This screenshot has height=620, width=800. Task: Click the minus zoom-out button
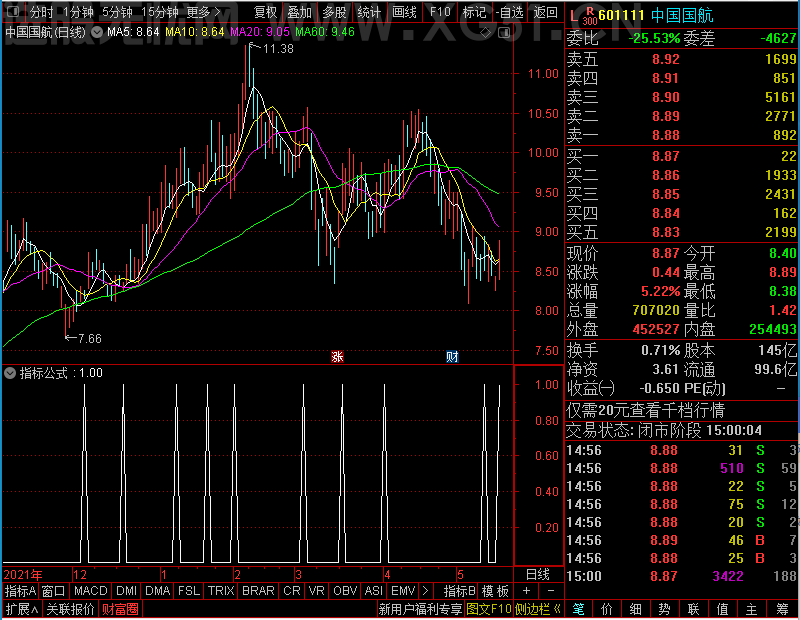tap(551, 591)
